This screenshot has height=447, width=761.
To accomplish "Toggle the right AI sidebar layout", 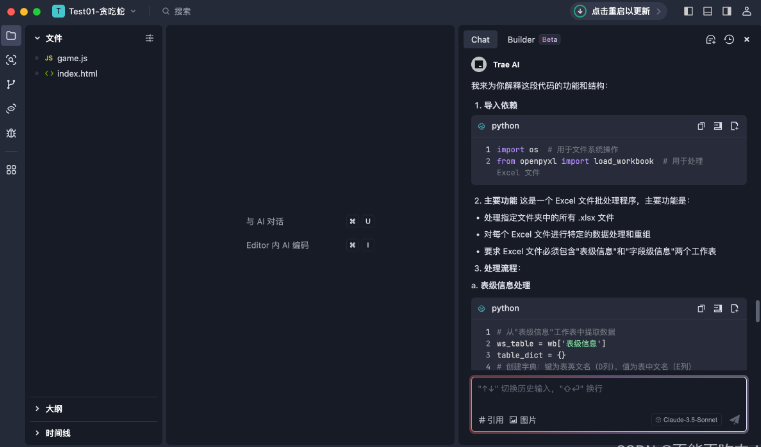I will 728,11.
